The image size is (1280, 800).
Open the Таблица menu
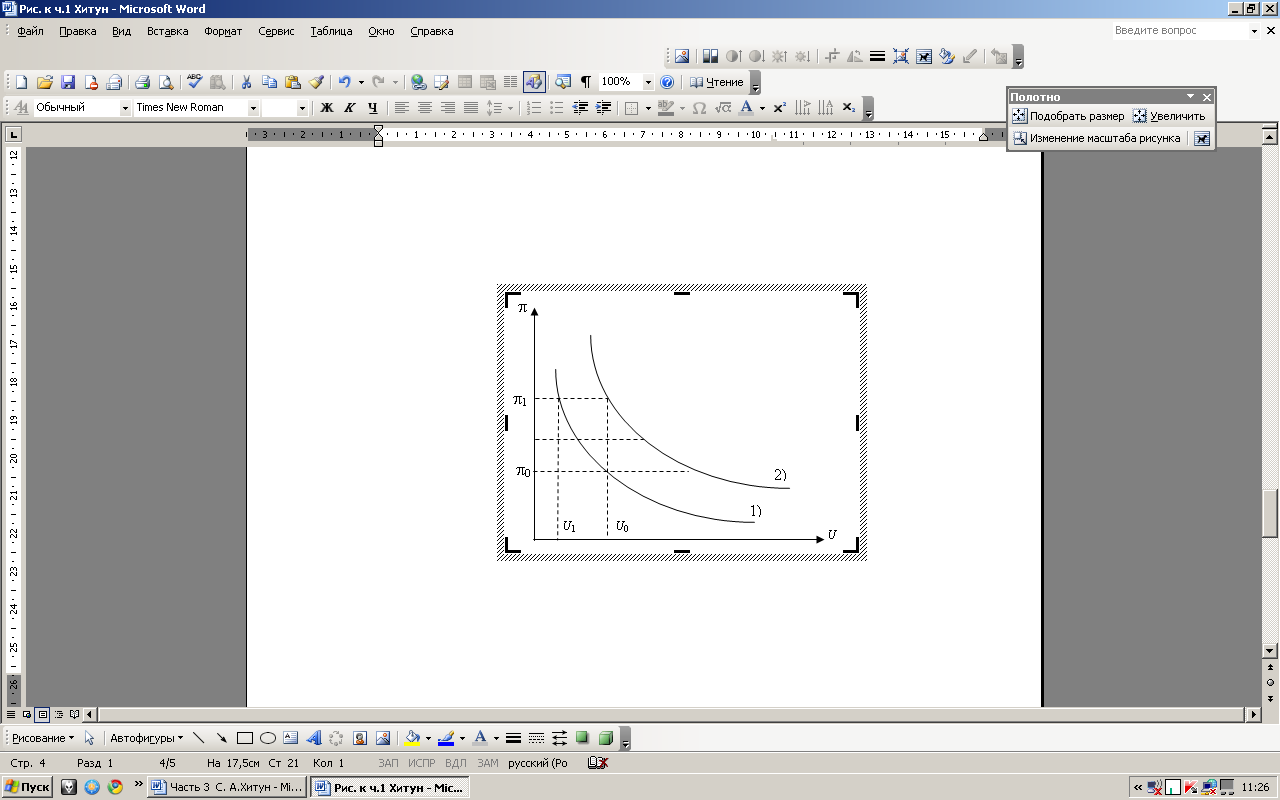tap(331, 31)
